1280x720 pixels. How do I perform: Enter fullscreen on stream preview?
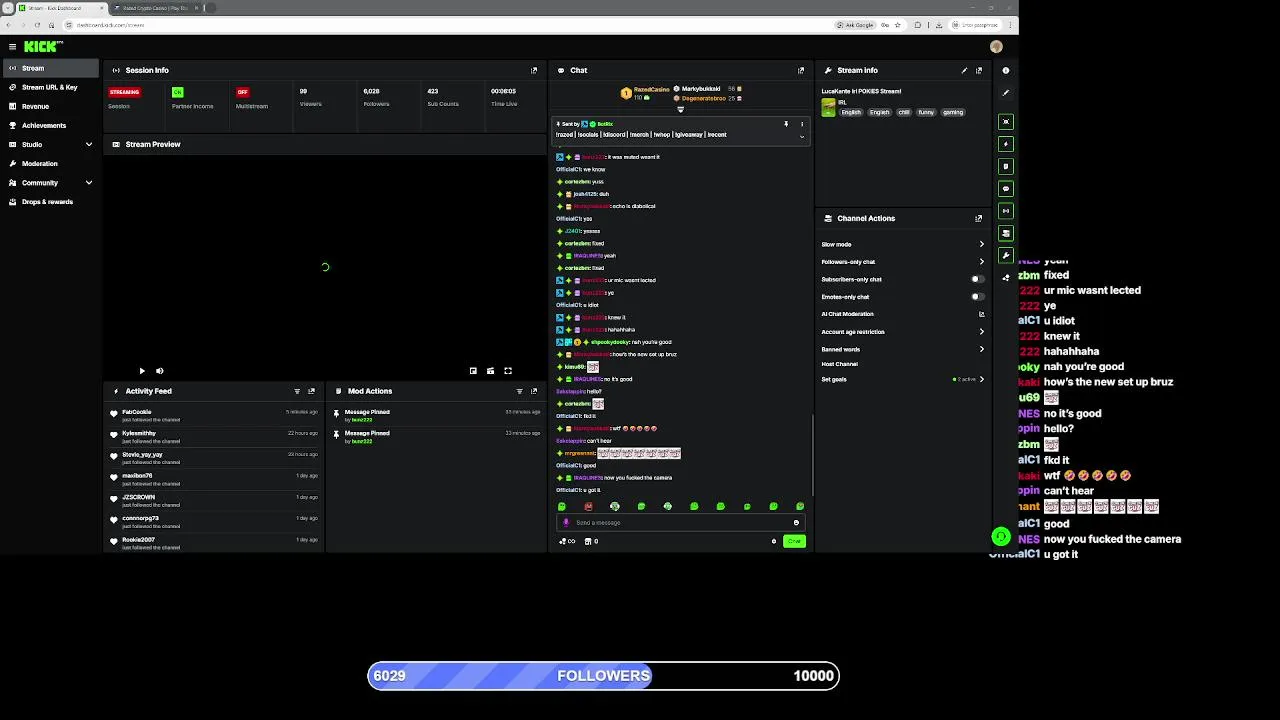click(508, 371)
